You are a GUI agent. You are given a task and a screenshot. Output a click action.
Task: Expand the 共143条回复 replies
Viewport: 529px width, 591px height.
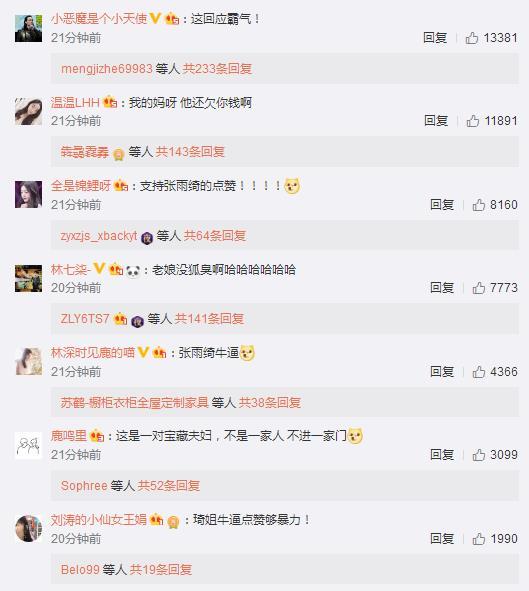[190, 152]
